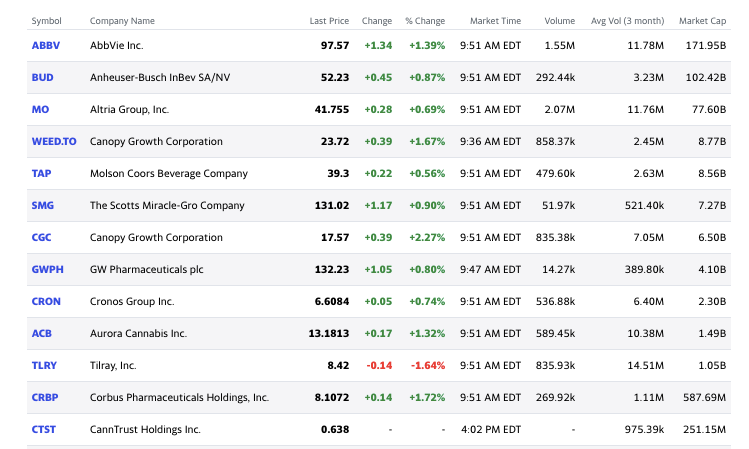
Task: Select Cronos Group Inc. name
Action: (132, 301)
